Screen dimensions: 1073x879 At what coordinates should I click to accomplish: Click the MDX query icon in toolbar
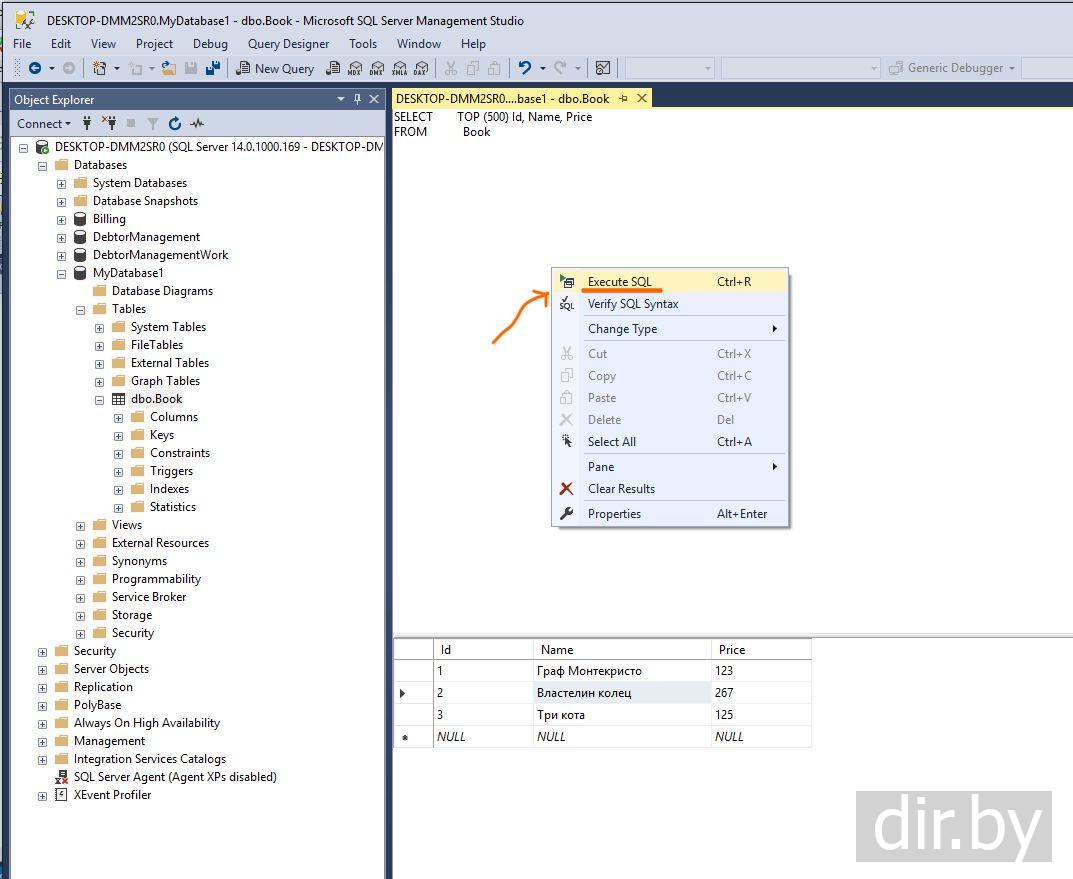(355, 68)
